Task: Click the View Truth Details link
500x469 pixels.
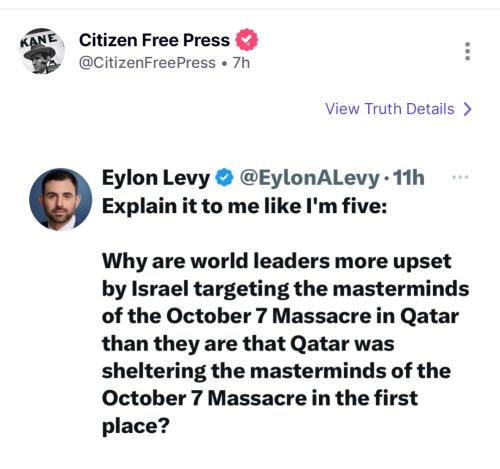Action: click(390, 109)
